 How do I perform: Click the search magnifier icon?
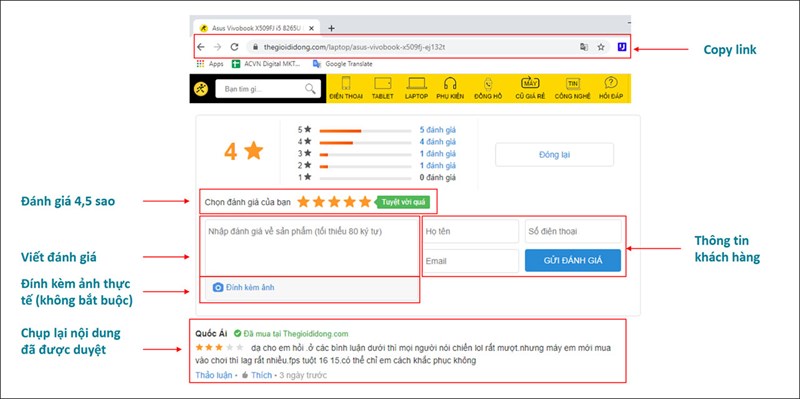(310, 89)
